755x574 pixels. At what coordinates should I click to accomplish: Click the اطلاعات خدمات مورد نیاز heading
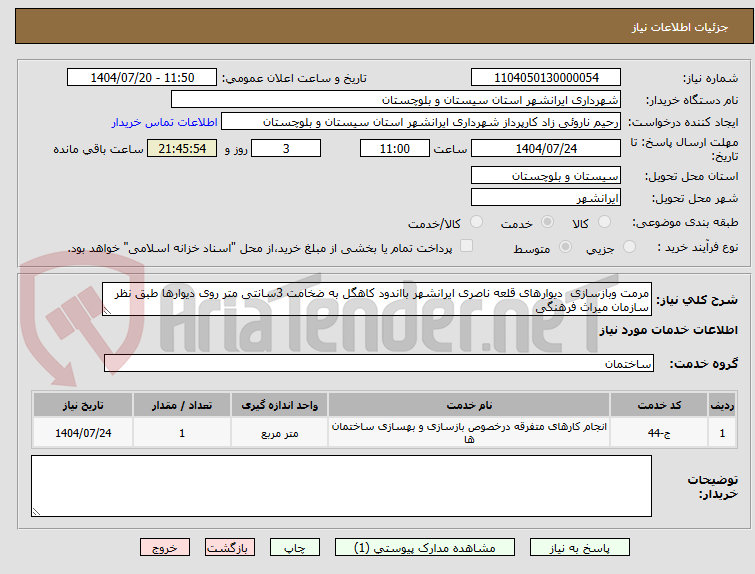click(668, 330)
